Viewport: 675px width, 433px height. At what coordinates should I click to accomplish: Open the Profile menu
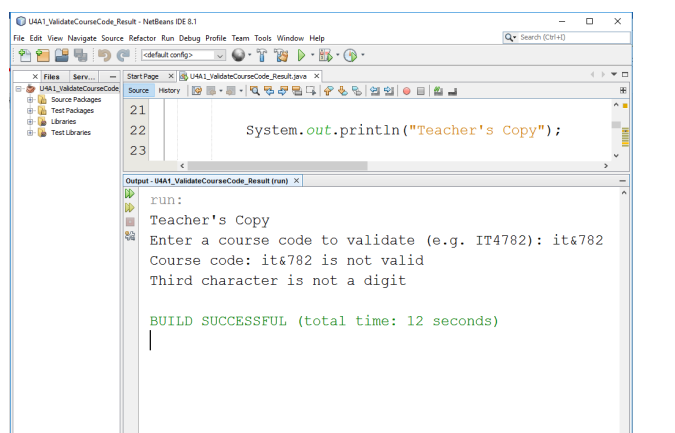pyautogui.click(x=216, y=38)
